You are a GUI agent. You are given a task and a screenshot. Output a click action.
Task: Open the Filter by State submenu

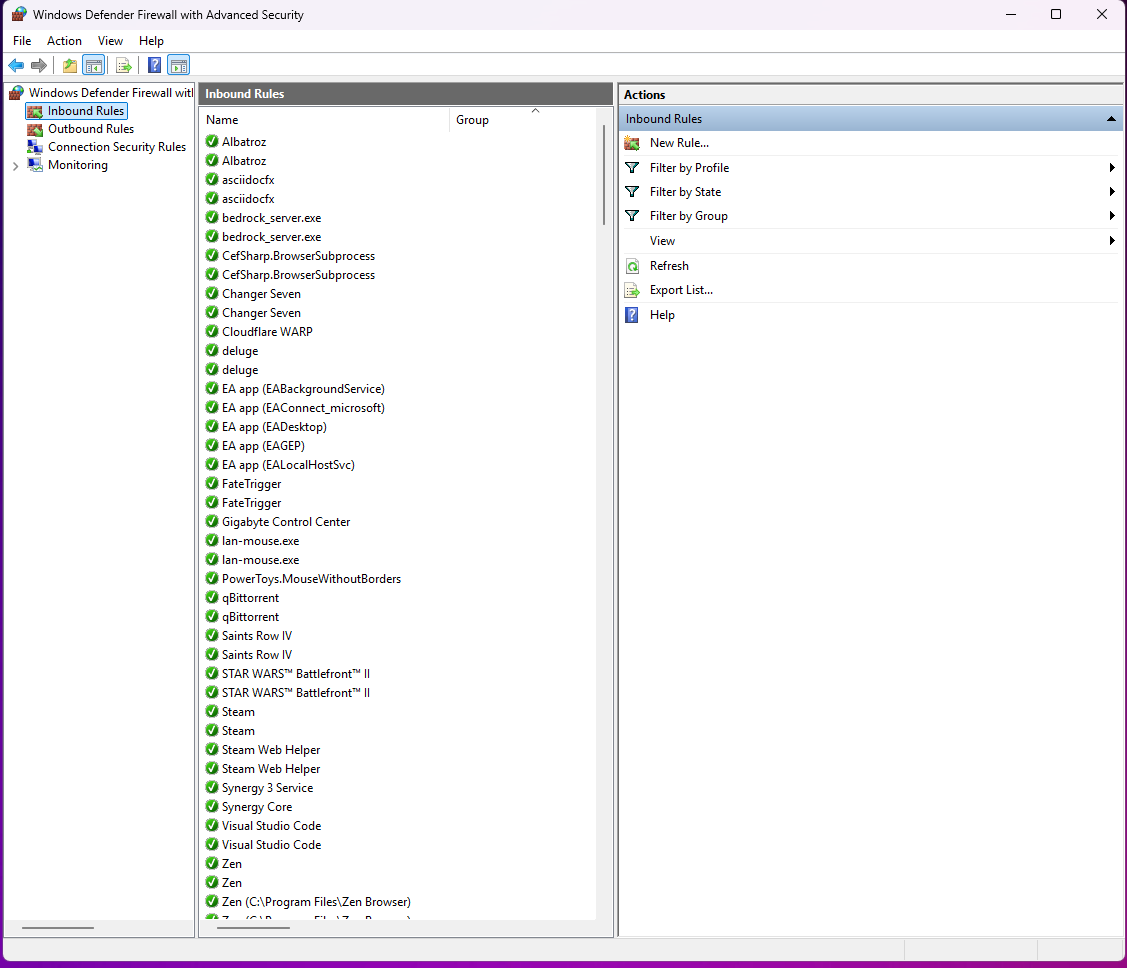(x=685, y=192)
